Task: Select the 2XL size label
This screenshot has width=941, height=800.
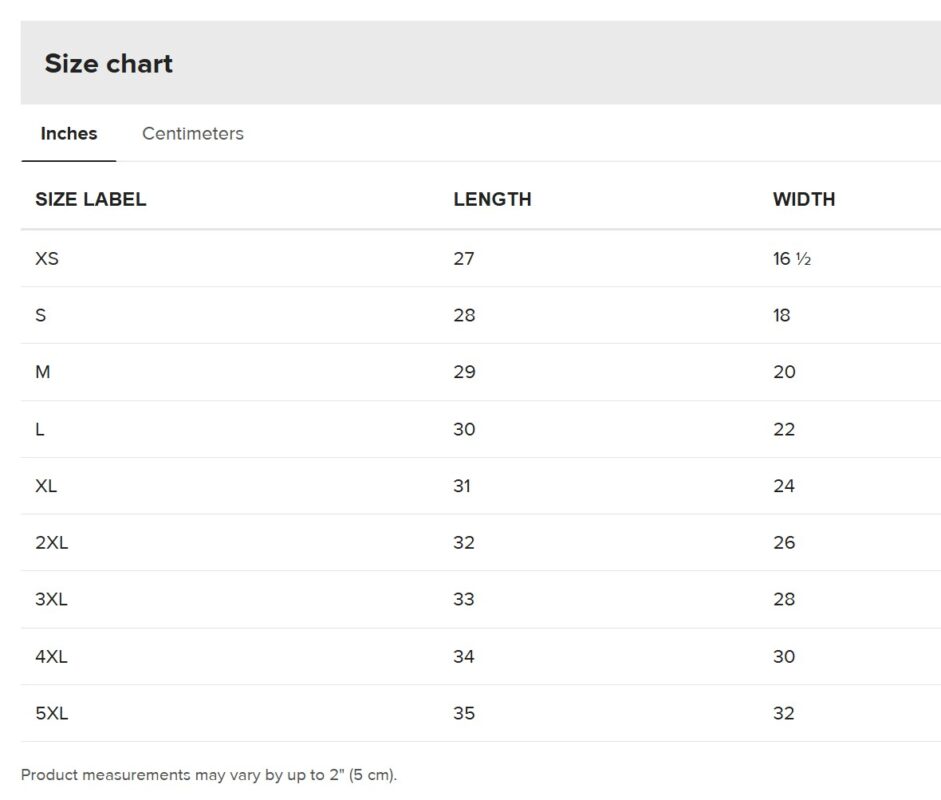Action: (52, 543)
